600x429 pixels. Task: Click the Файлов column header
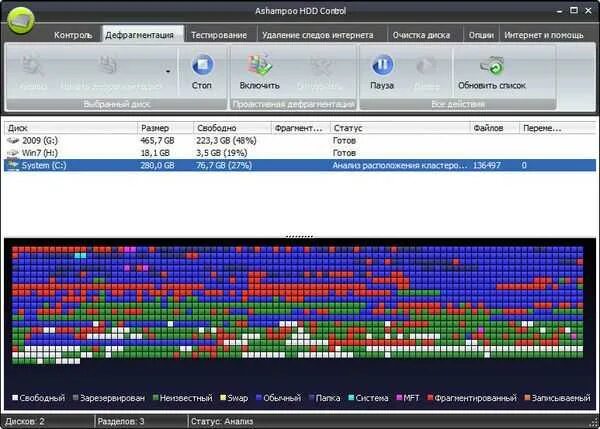pos(495,128)
